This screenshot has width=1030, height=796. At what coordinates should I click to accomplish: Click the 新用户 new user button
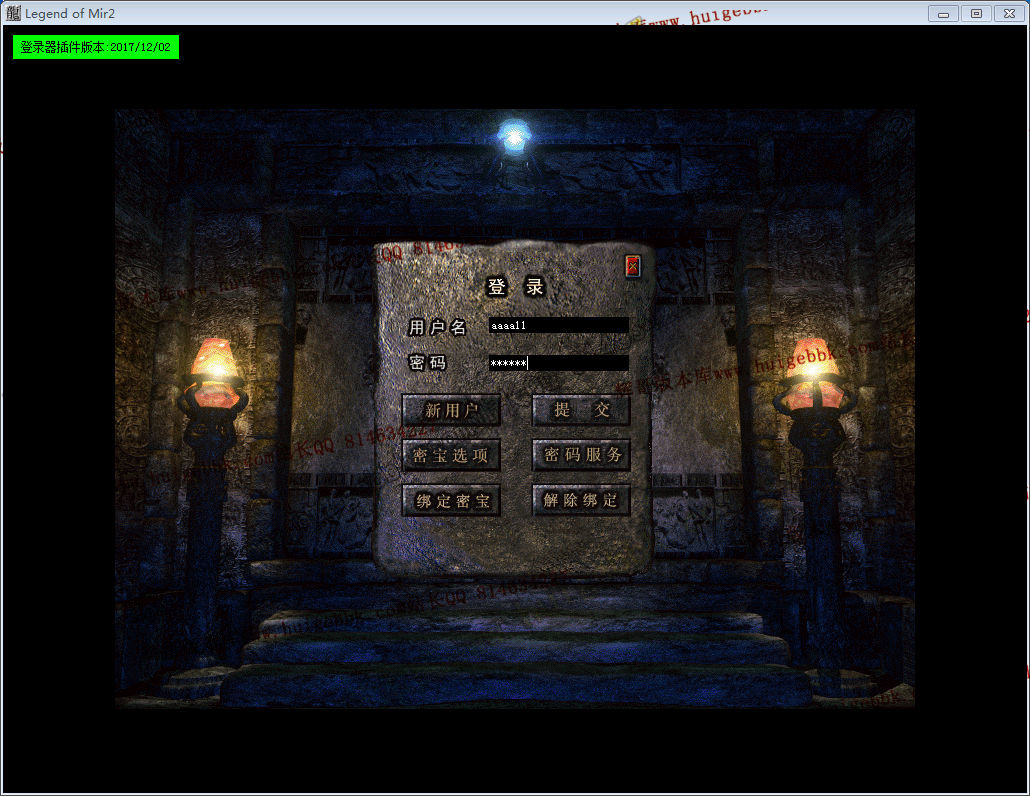tap(451, 410)
